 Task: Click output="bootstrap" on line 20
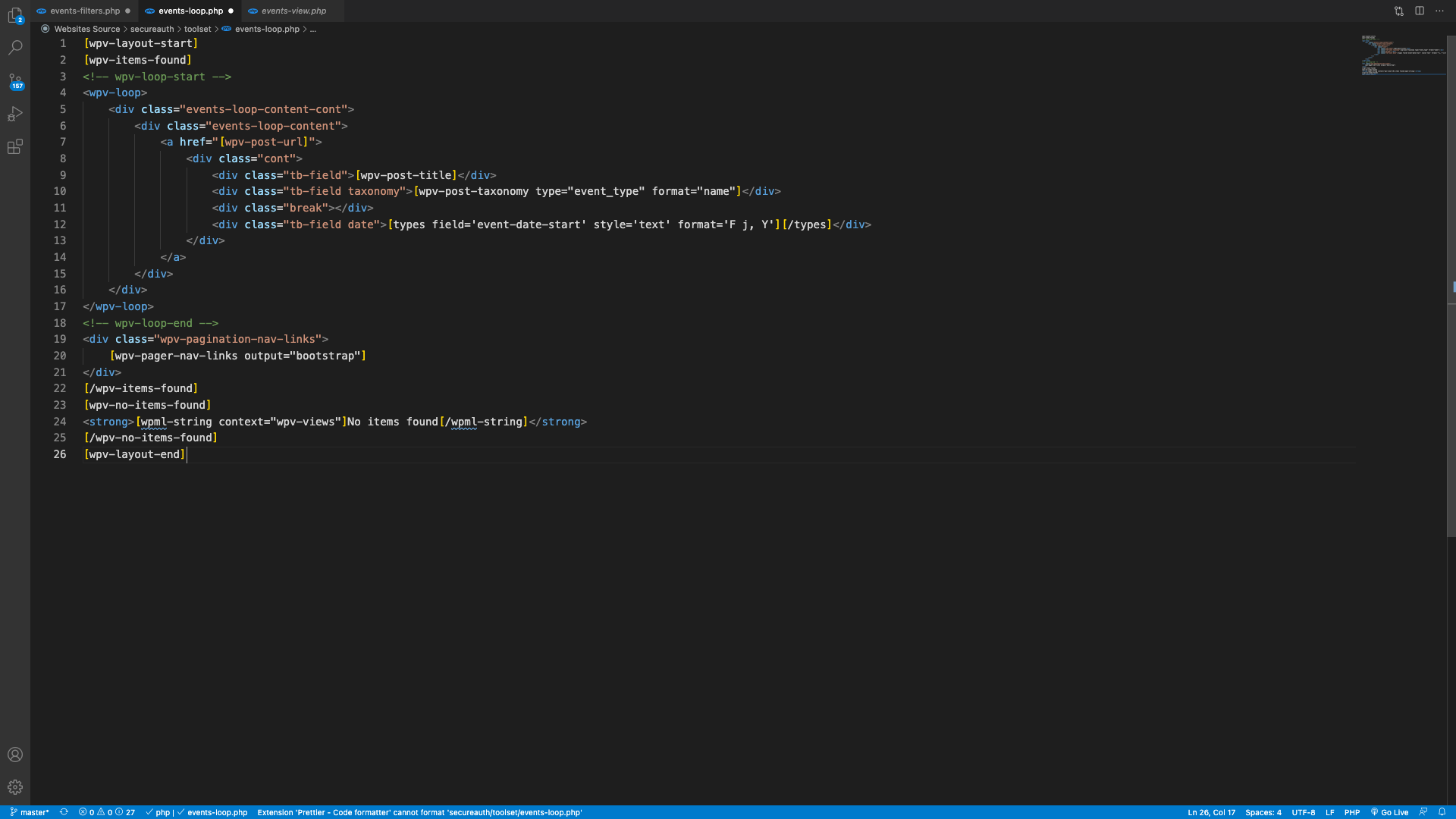(302, 356)
